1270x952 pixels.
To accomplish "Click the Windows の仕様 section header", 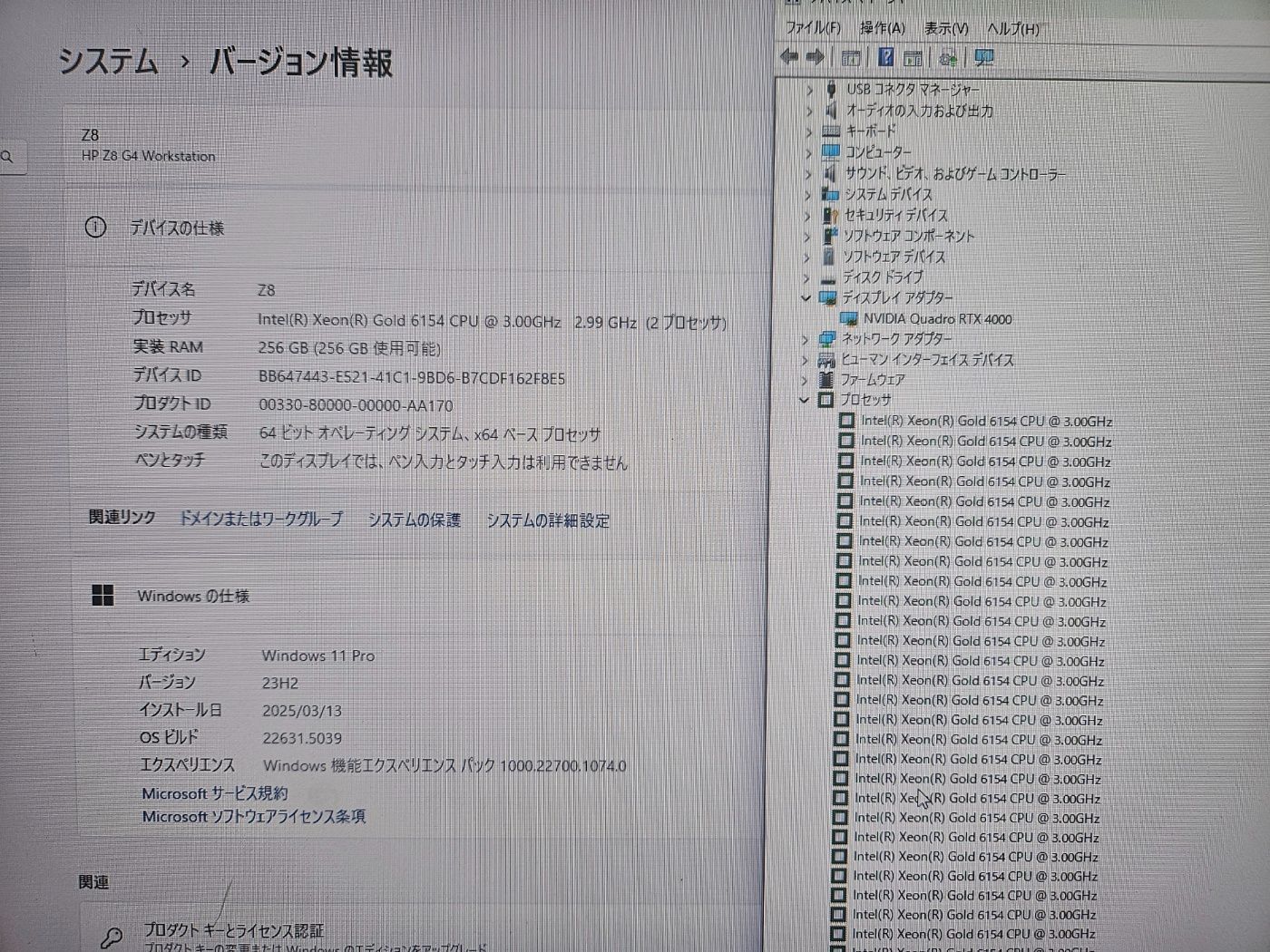I will pos(193,596).
